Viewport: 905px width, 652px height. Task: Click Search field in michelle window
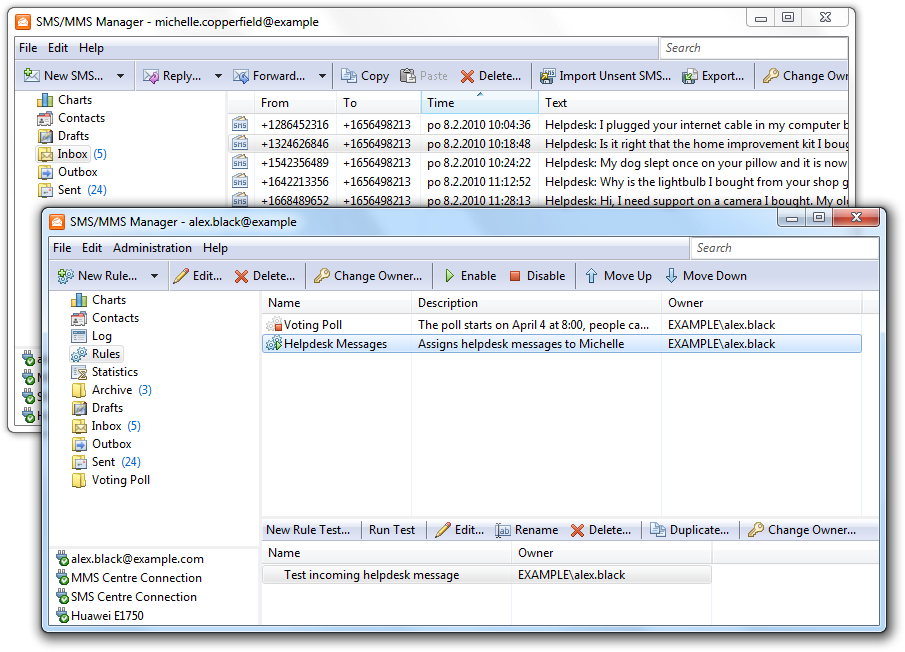pyautogui.click(x=754, y=48)
